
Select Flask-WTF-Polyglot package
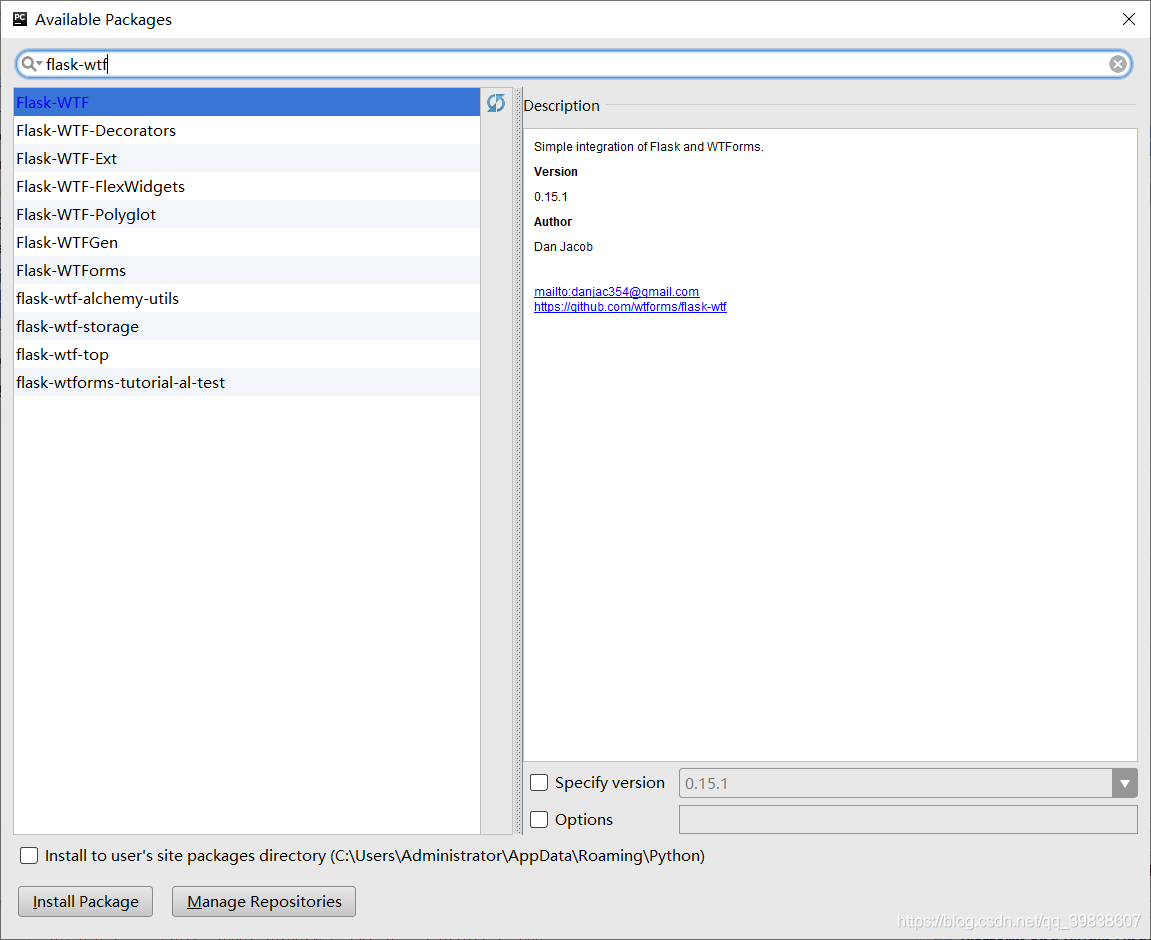tap(247, 214)
